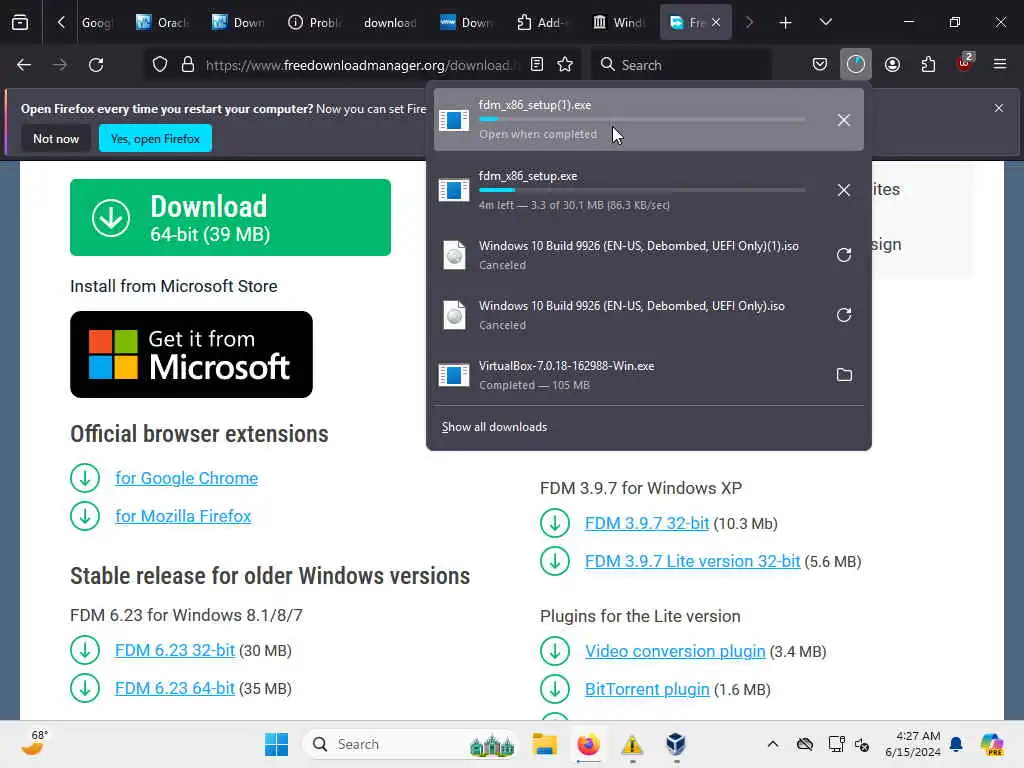
Task: Download FDM 6.23 32-bit
Action: pos(175,650)
